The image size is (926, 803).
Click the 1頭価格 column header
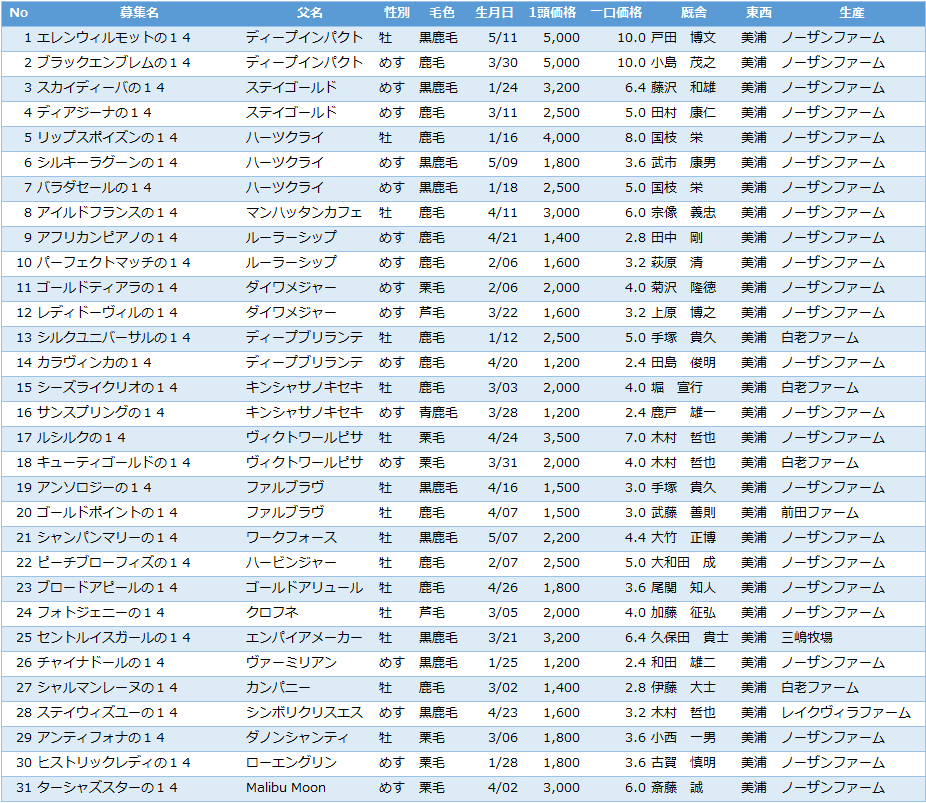552,12
